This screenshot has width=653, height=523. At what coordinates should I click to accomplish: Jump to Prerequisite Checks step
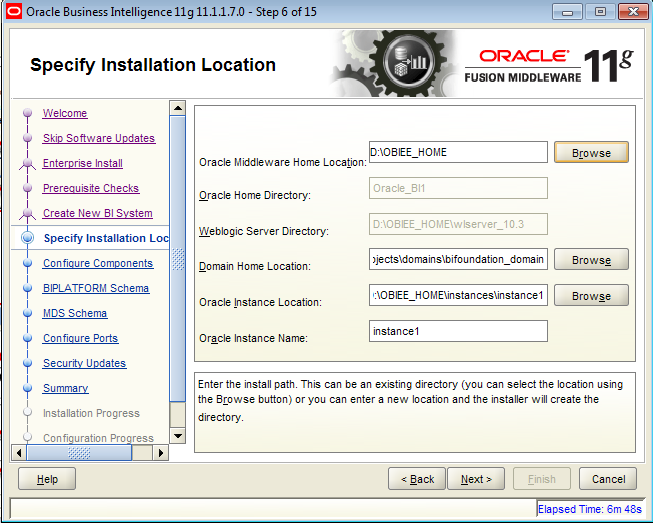coord(91,188)
